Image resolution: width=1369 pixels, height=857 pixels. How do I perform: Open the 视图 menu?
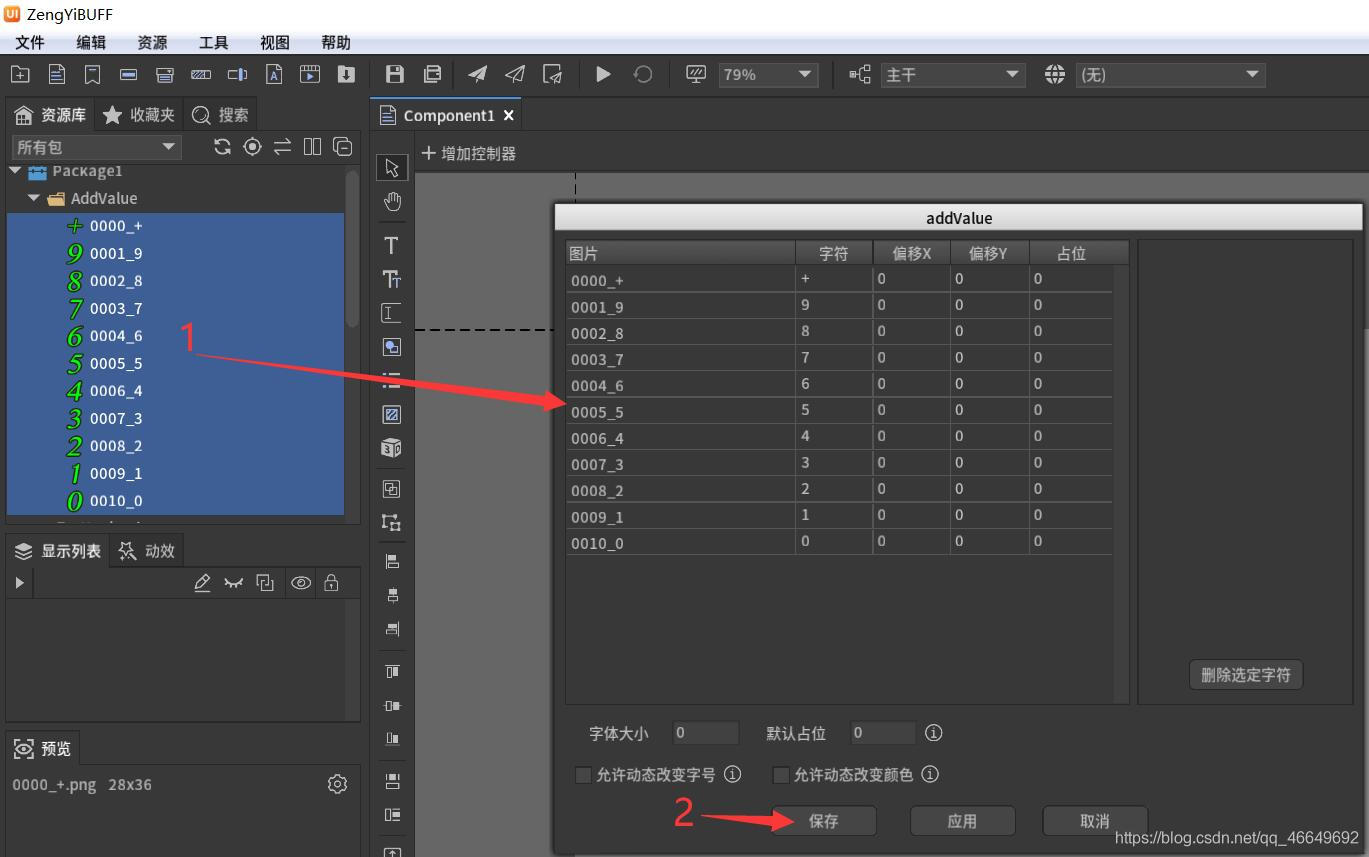point(275,43)
